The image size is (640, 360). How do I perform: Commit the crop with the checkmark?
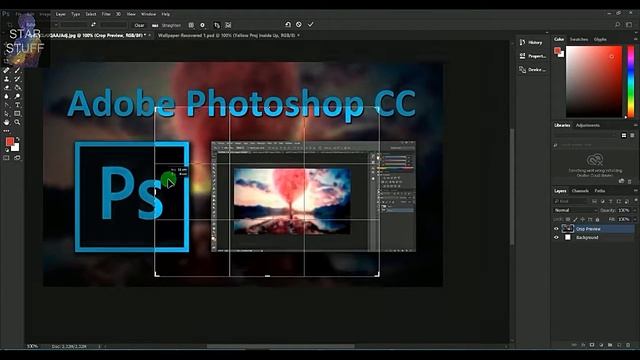[311, 24]
